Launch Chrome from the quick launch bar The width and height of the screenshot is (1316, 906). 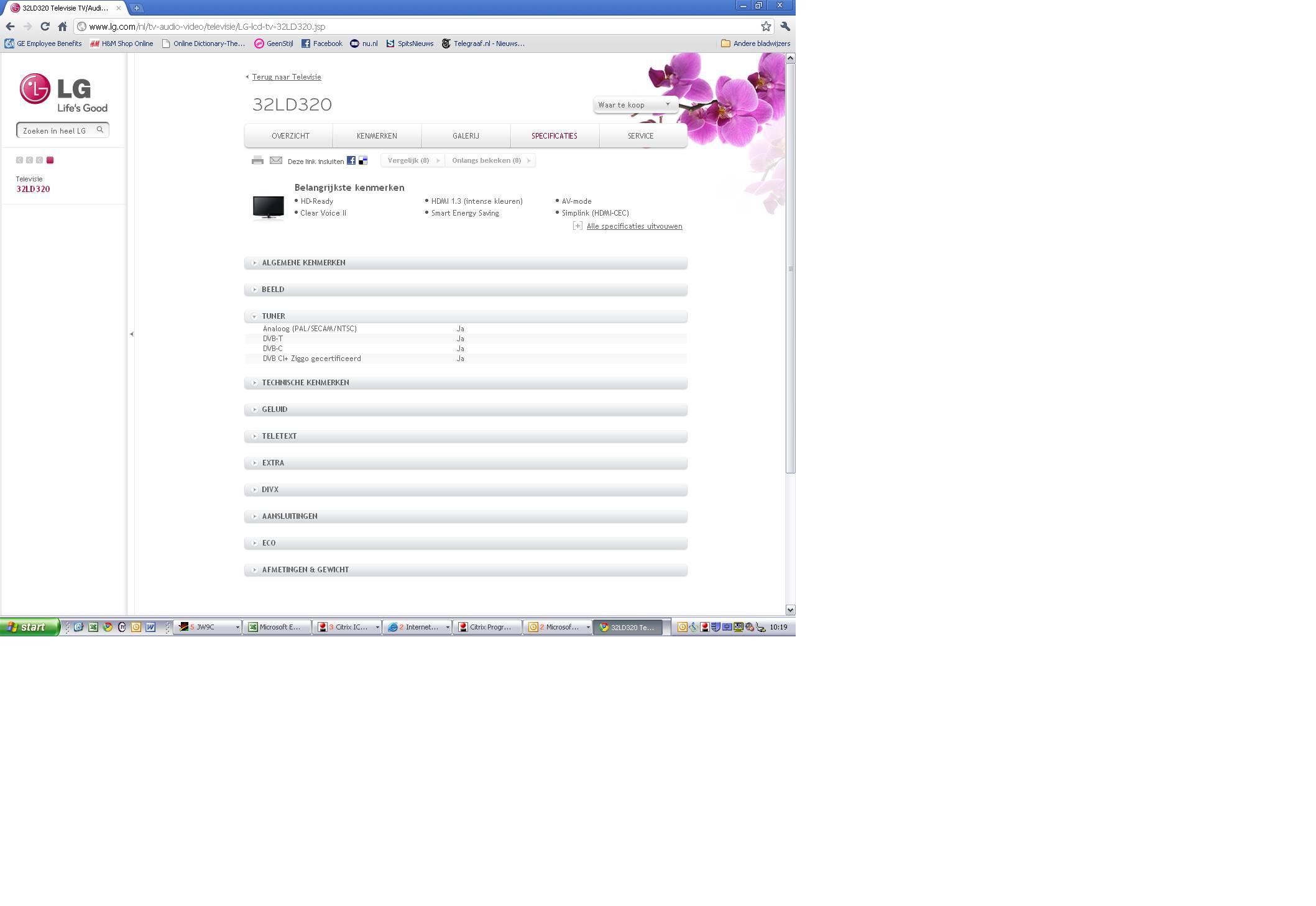point(108,627)
